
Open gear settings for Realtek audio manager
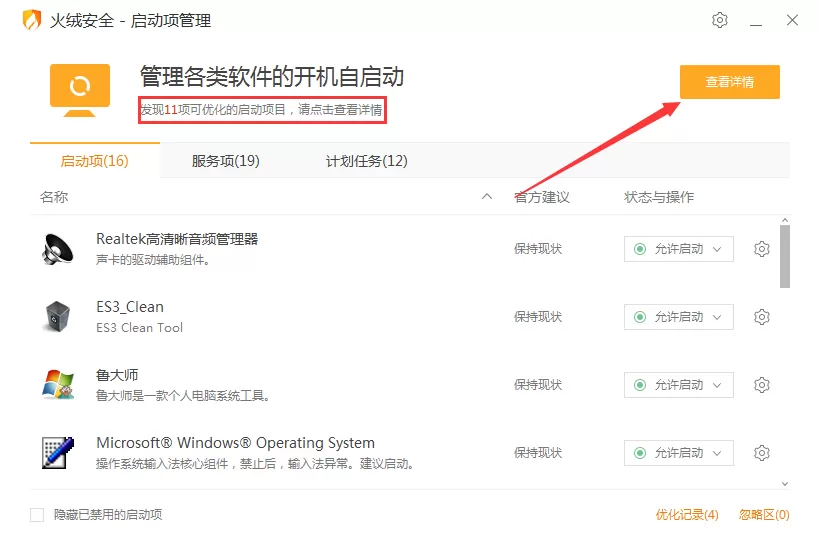[761, 249]
